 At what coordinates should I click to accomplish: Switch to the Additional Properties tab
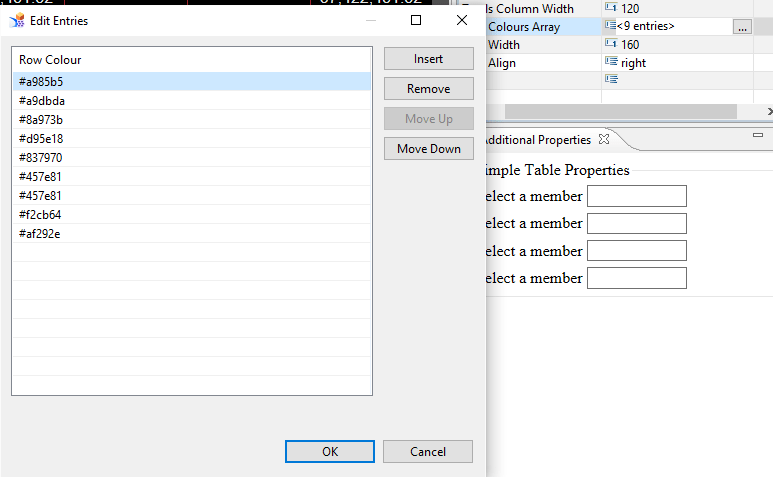(538, 140)
